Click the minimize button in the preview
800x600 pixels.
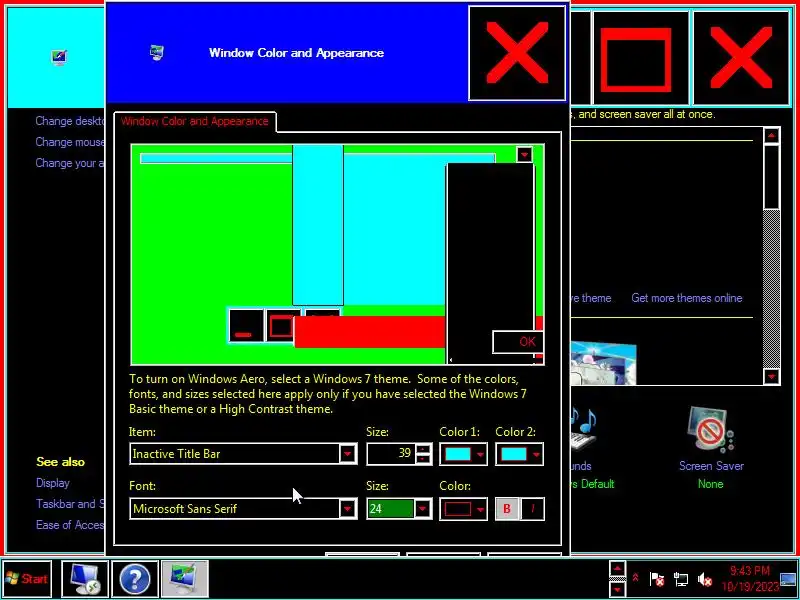tap(245, 326)
